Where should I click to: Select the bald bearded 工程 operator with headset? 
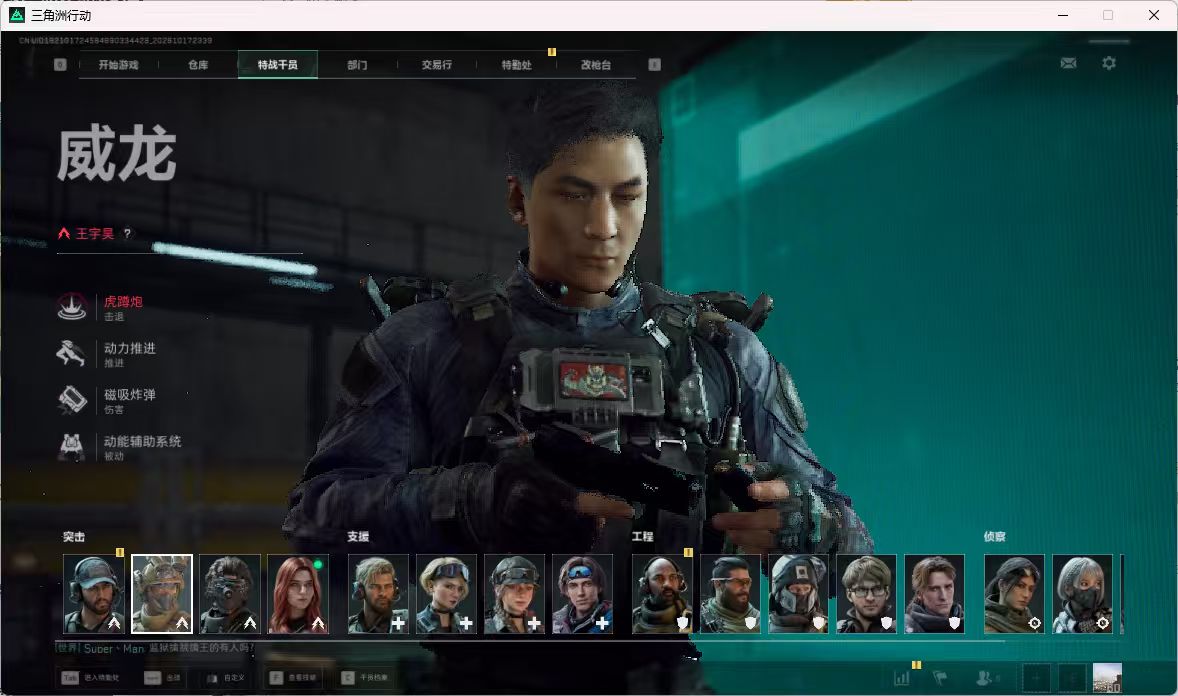663,594
